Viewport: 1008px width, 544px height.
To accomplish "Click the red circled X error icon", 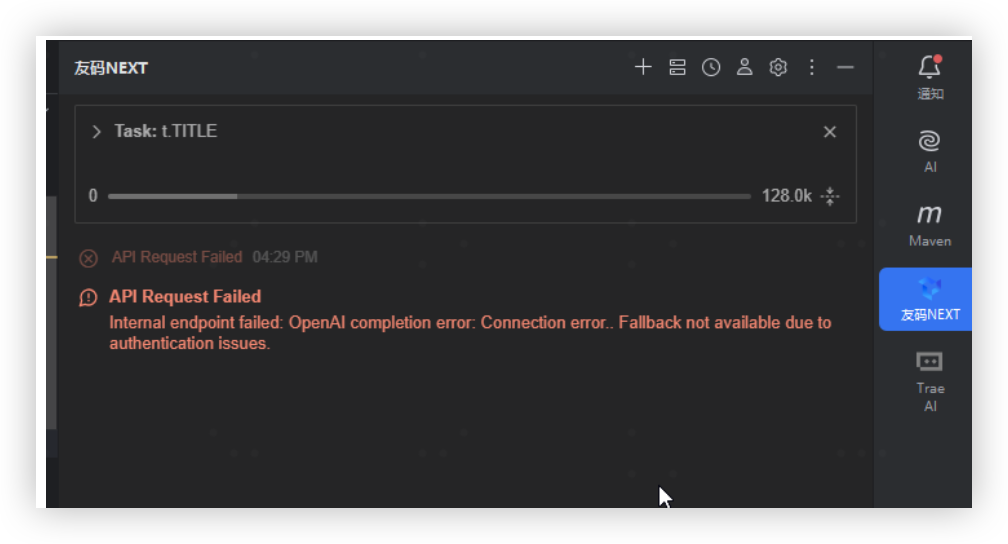I will pos(89,258).
